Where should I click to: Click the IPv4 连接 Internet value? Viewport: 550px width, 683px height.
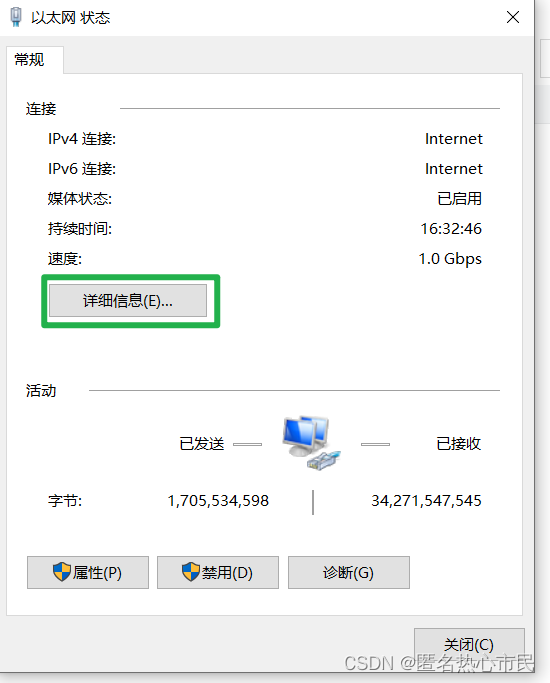(x=454, y=139)
